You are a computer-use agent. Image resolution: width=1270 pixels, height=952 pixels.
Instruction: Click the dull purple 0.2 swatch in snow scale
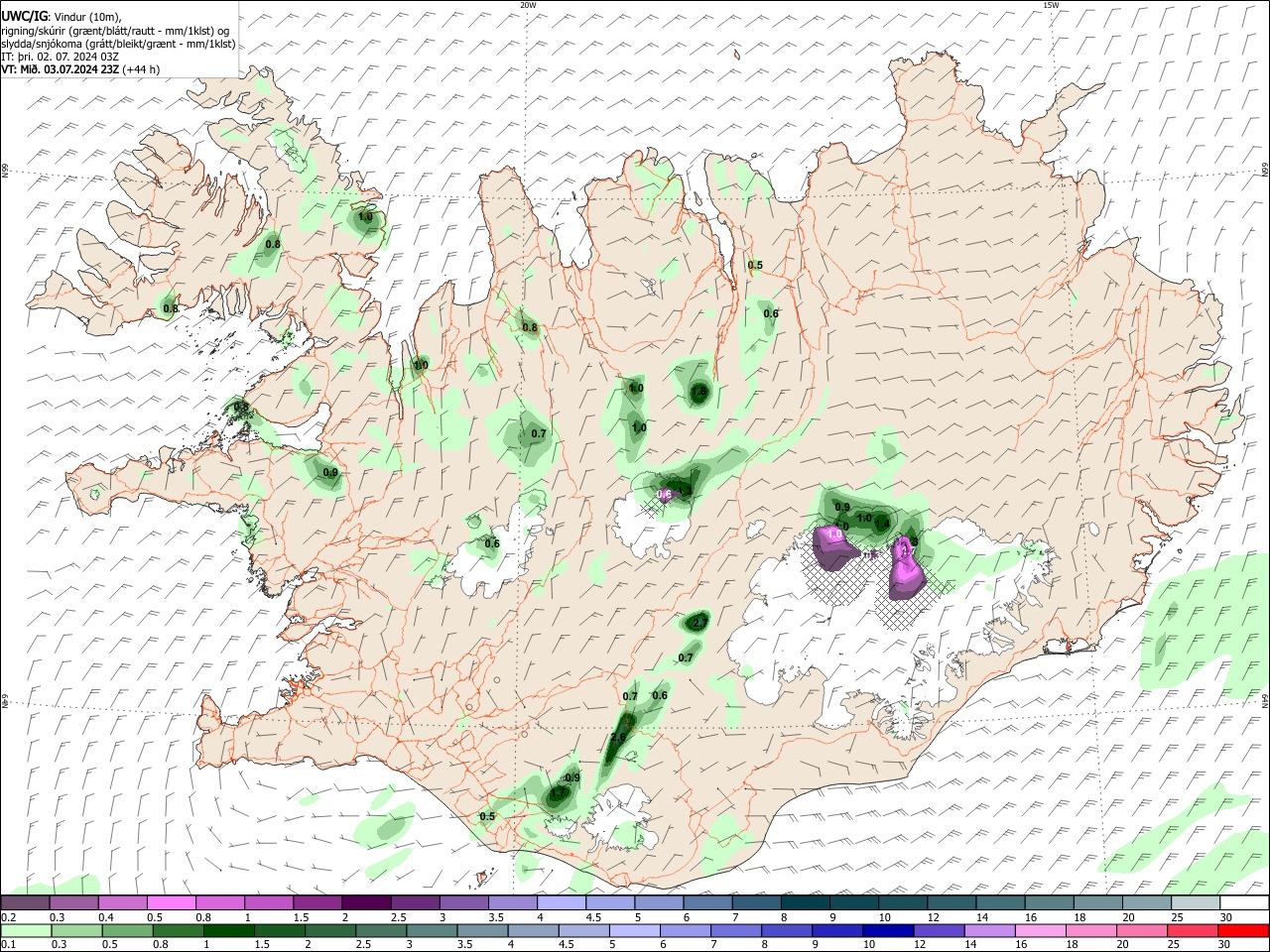[x=25, y=902]
